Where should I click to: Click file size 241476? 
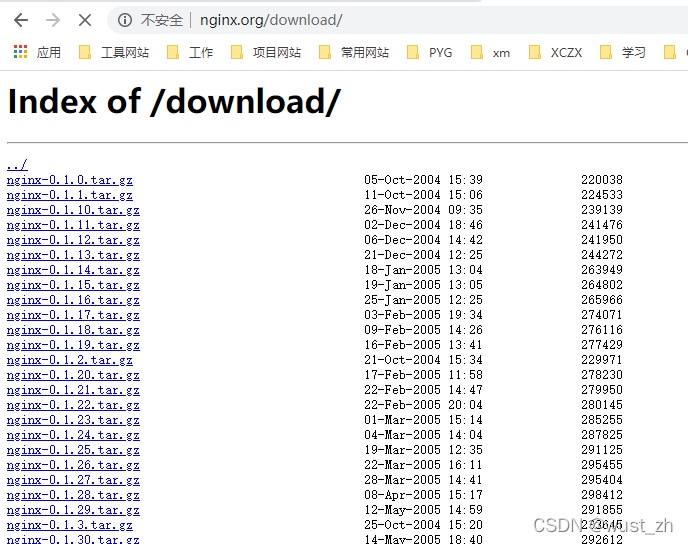602,225
